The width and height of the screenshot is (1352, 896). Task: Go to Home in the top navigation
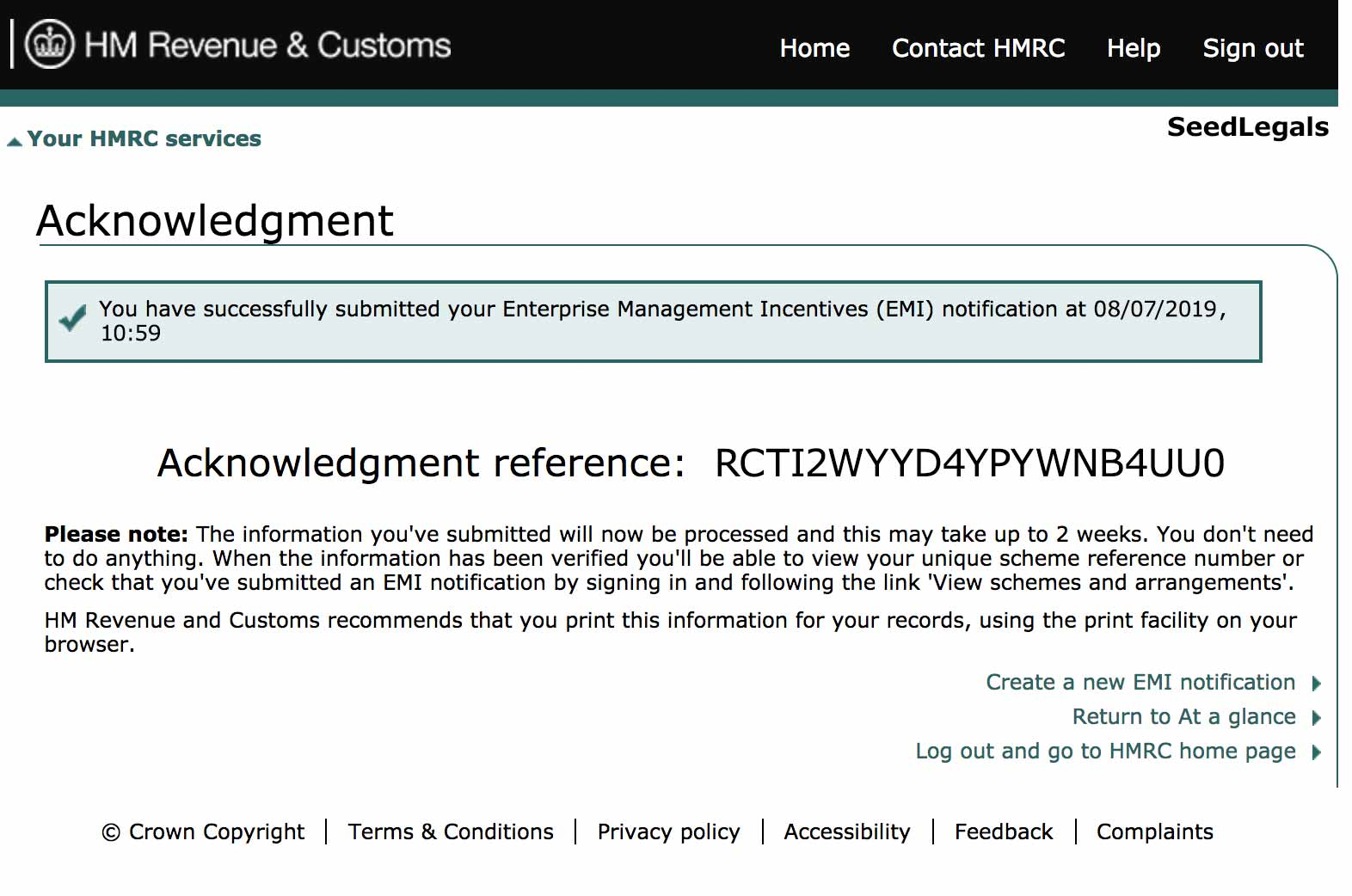814,48
